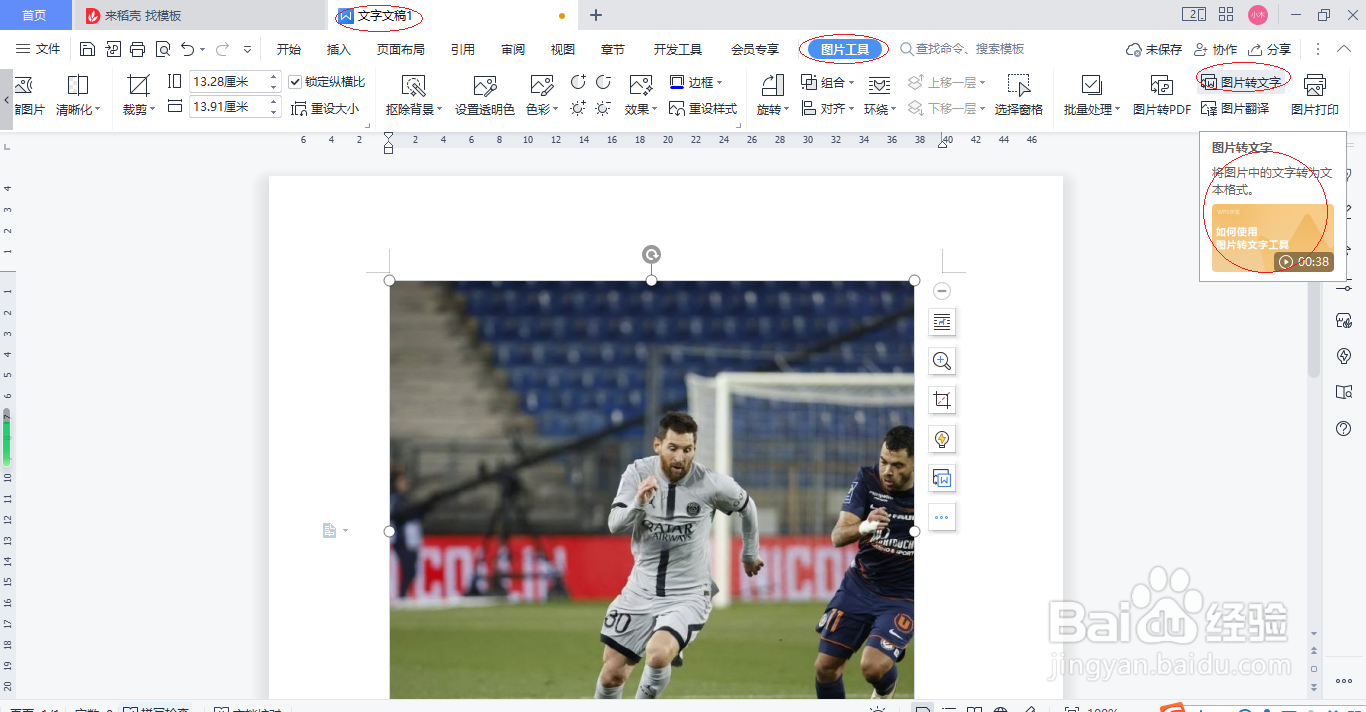This screenshot has width=1366, height=712.
Task: Click the 分享 (share) button
Action: pyautogui.click(x=1269, y=49)
